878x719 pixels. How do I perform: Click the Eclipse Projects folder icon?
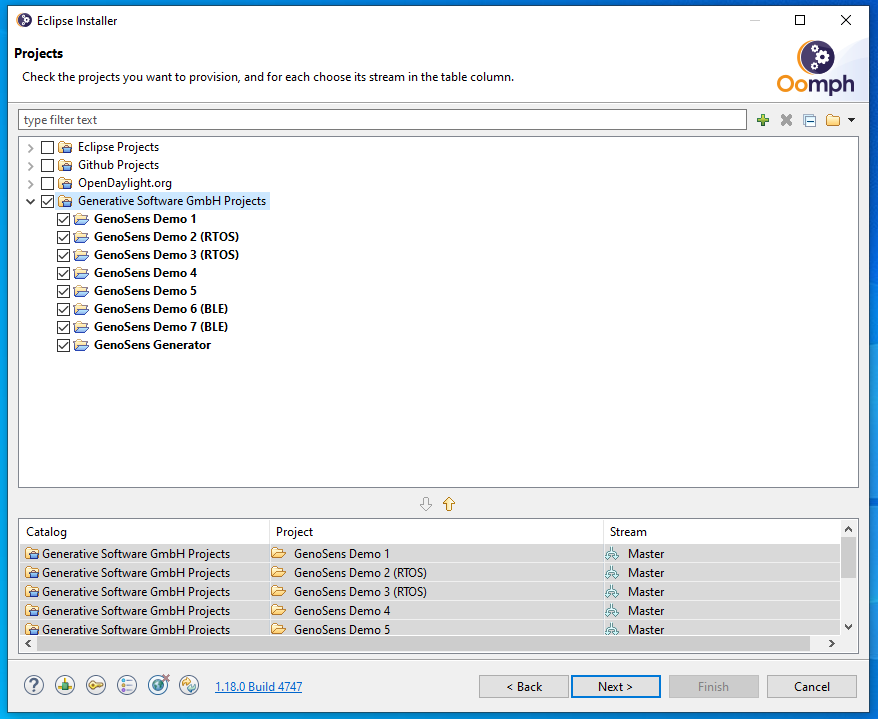pyautogui.click(x=66, y=147)
